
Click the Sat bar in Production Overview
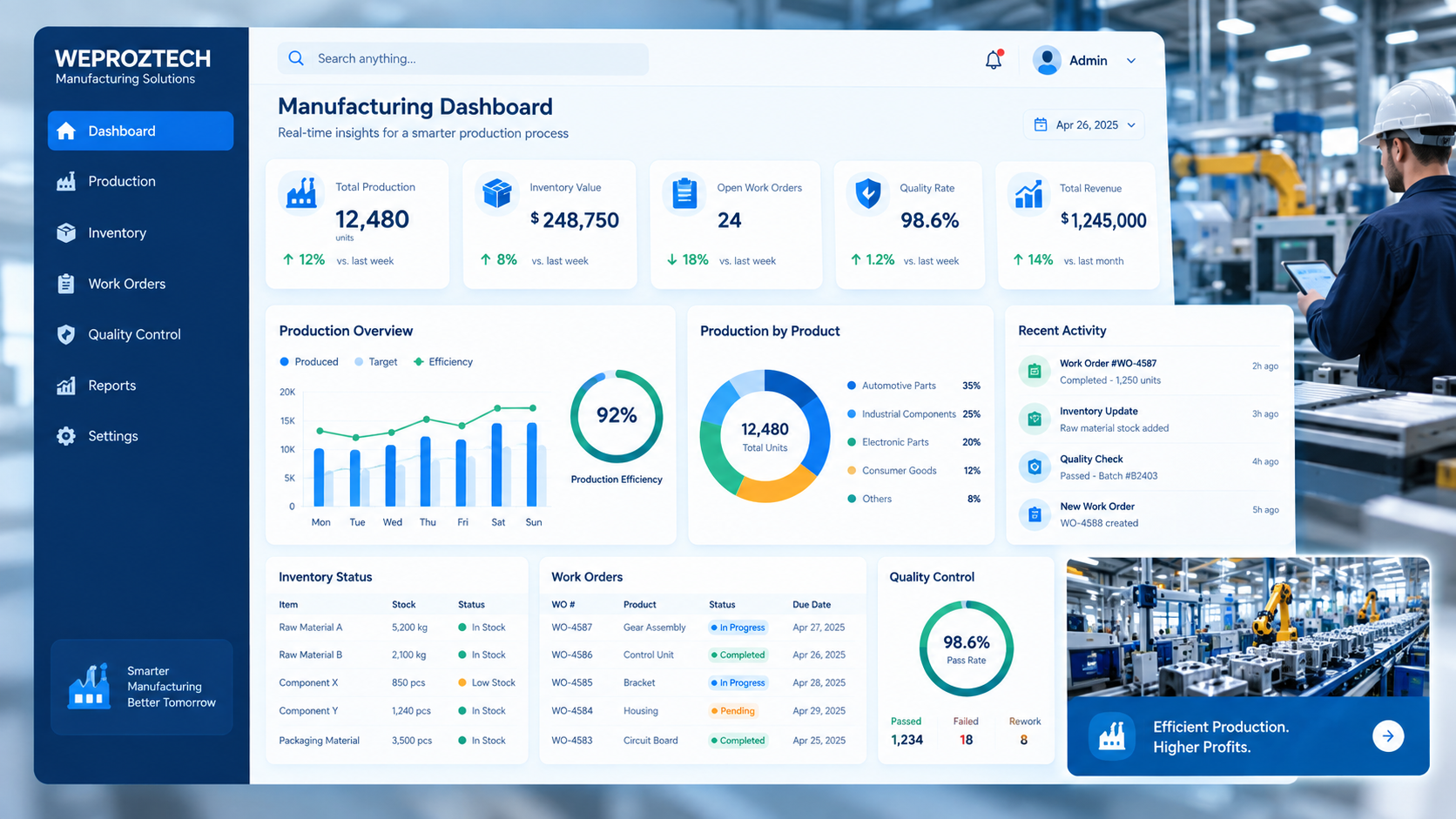[497, 465]
